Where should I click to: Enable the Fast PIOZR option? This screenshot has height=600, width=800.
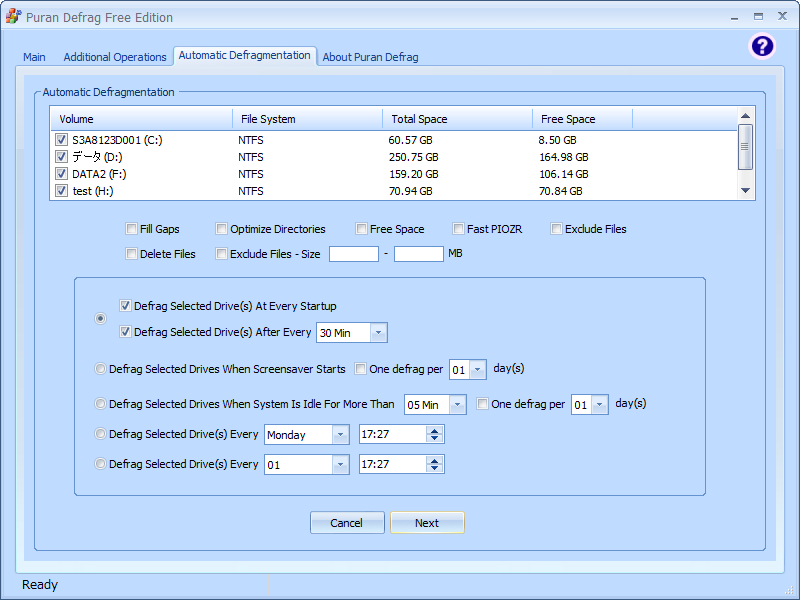(x=458, y=229)
